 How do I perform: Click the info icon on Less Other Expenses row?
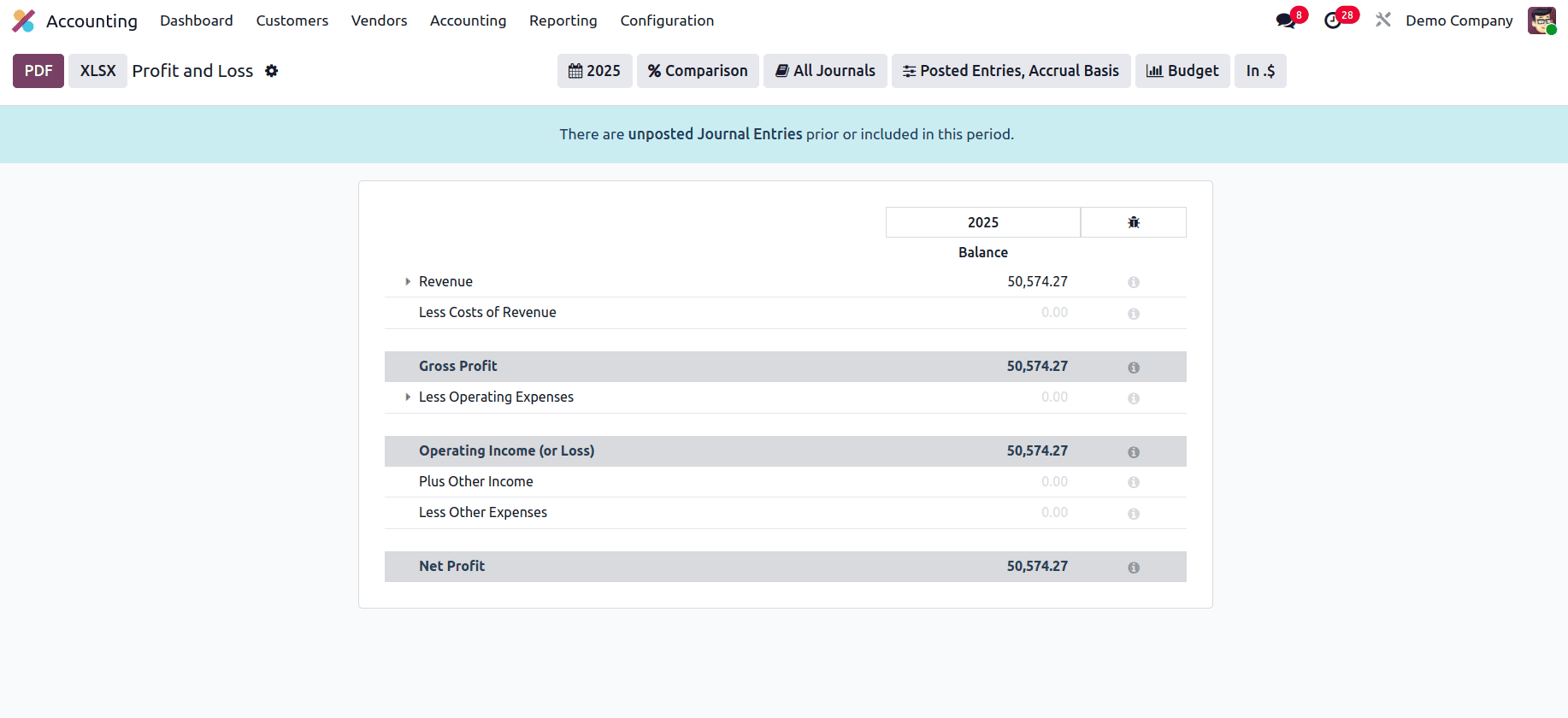[1134, 514]
